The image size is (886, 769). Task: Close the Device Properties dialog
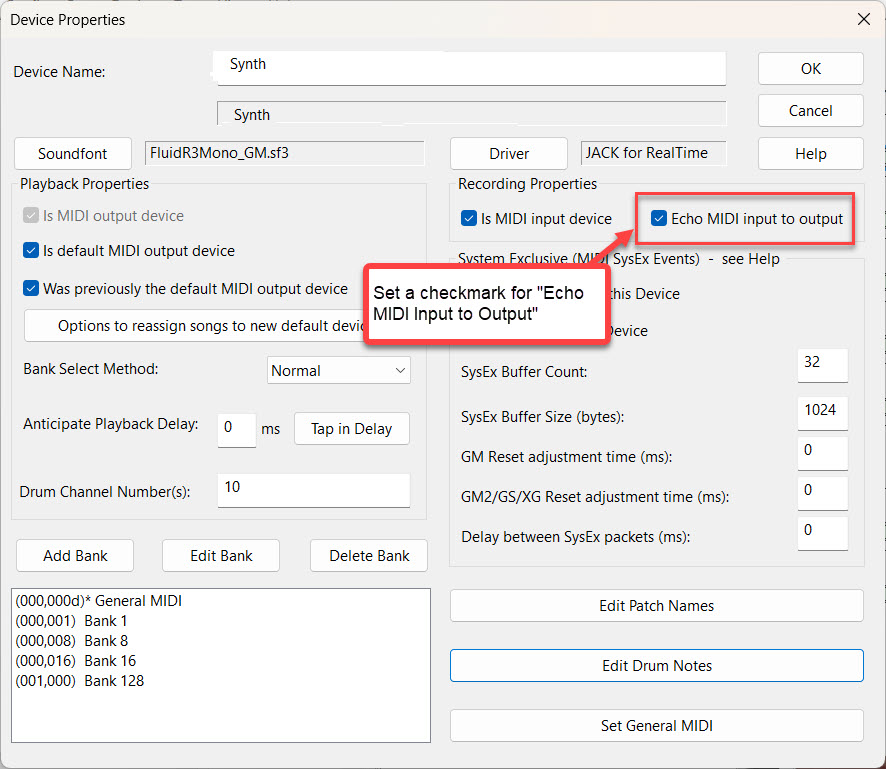(864, 19)
